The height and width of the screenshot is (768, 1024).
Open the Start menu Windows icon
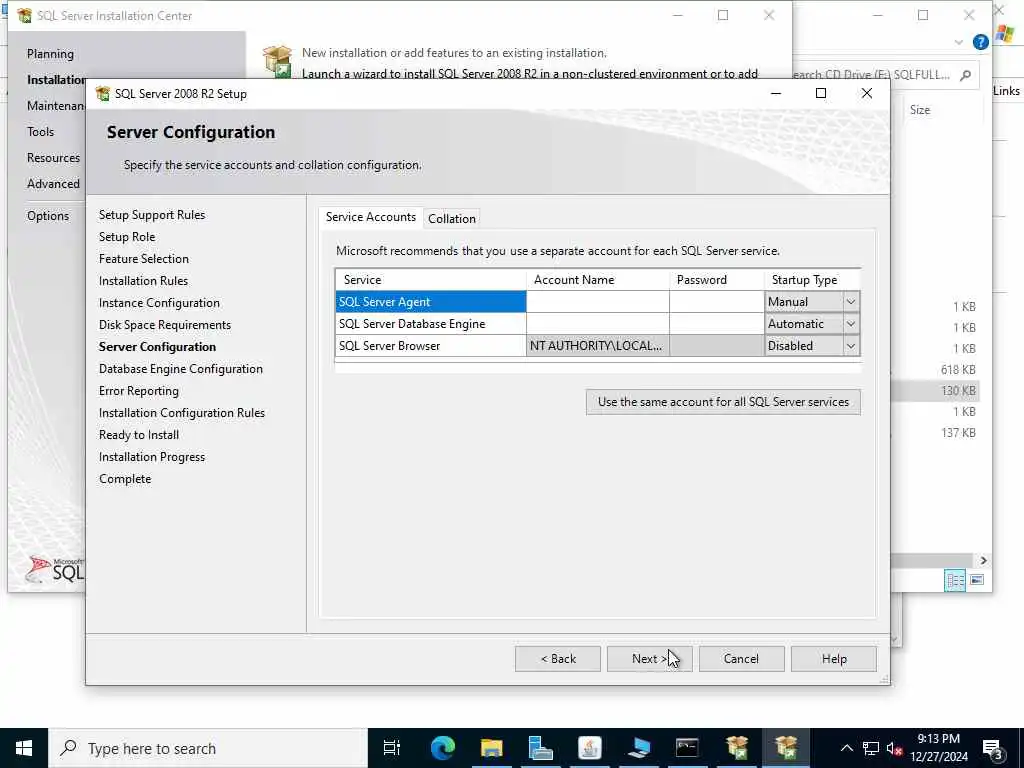coord(24,748)
